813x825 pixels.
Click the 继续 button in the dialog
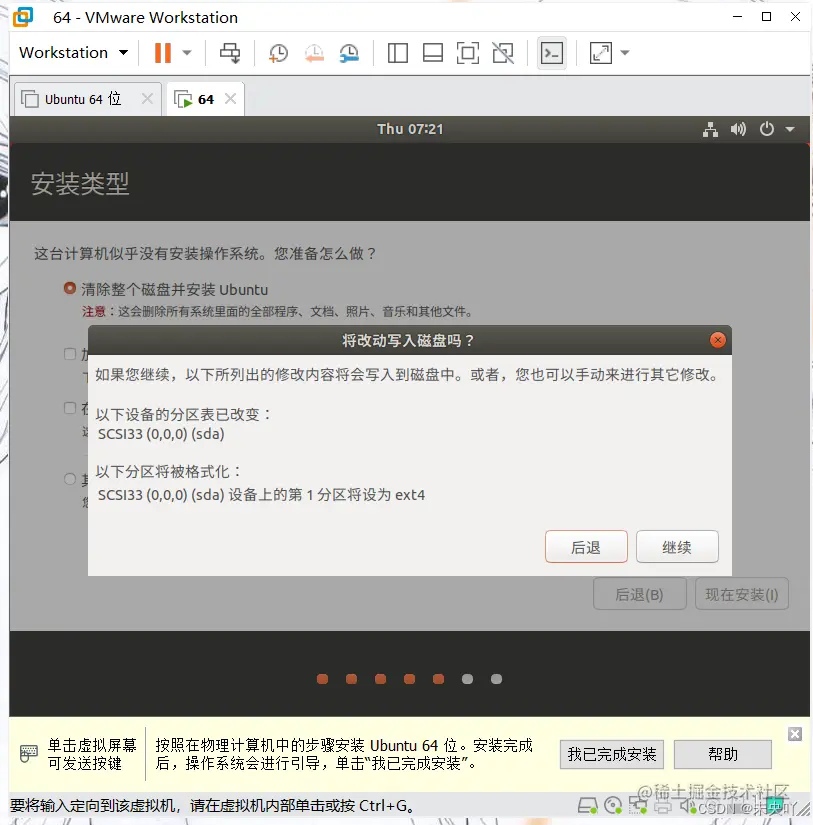pyautogui.click(x=677, y=547)
